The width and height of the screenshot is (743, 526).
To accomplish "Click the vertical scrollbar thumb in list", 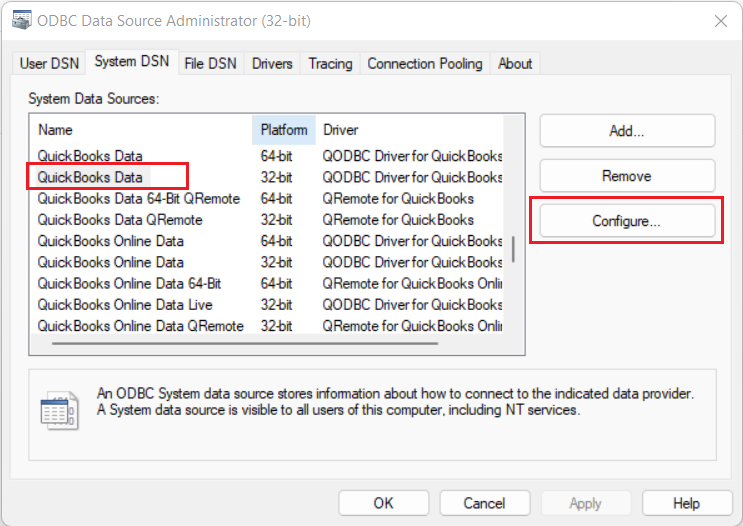I will pos(514,249).
